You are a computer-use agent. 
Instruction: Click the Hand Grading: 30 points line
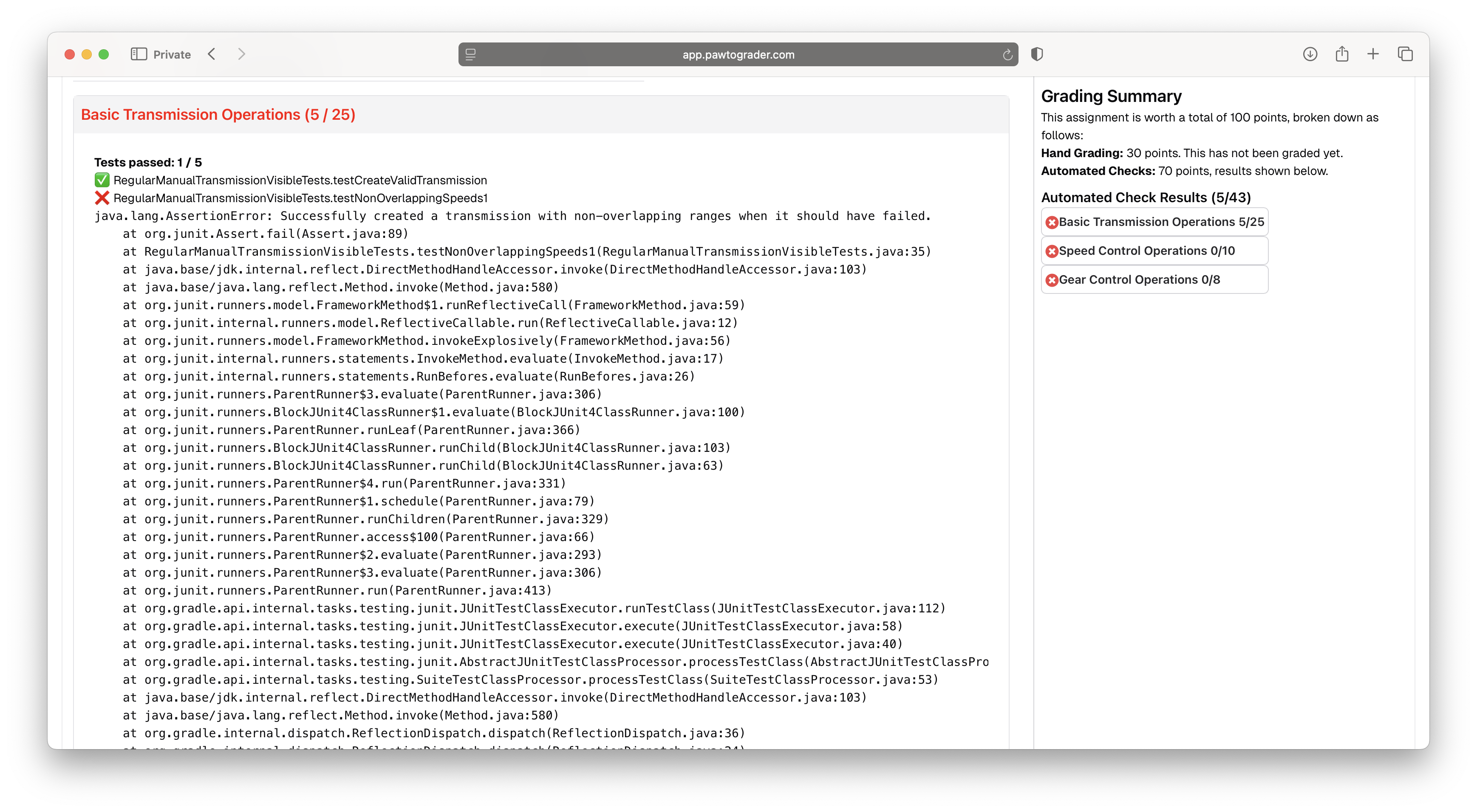tap(1191, 153)
